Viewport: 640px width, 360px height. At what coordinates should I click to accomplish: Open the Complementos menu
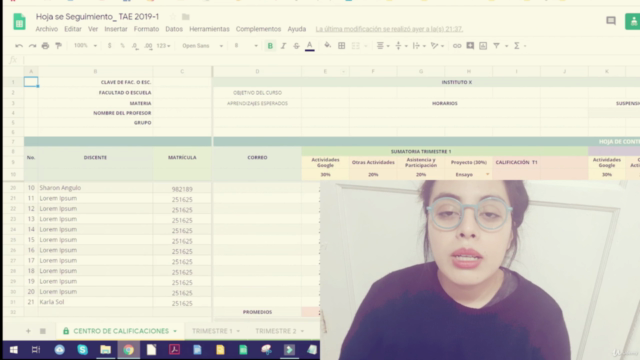tap(258, 29)
